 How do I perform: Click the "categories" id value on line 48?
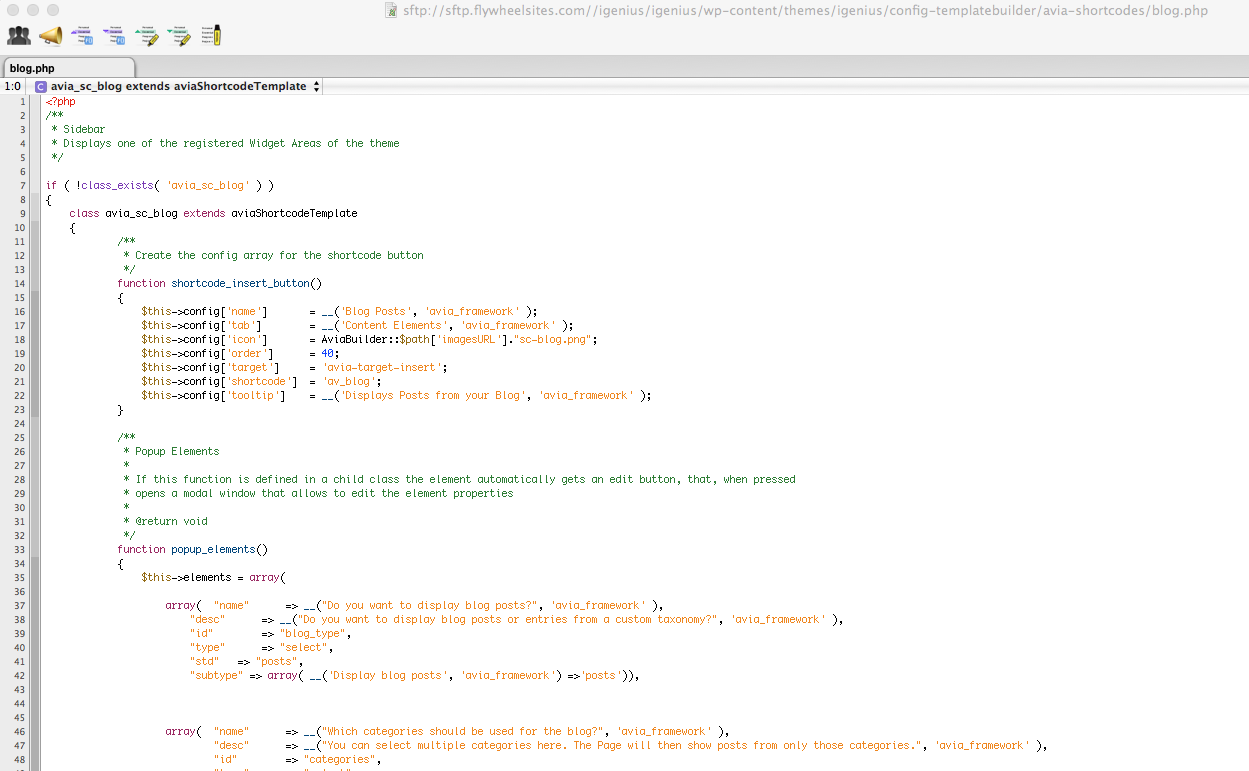coord(342,759)
